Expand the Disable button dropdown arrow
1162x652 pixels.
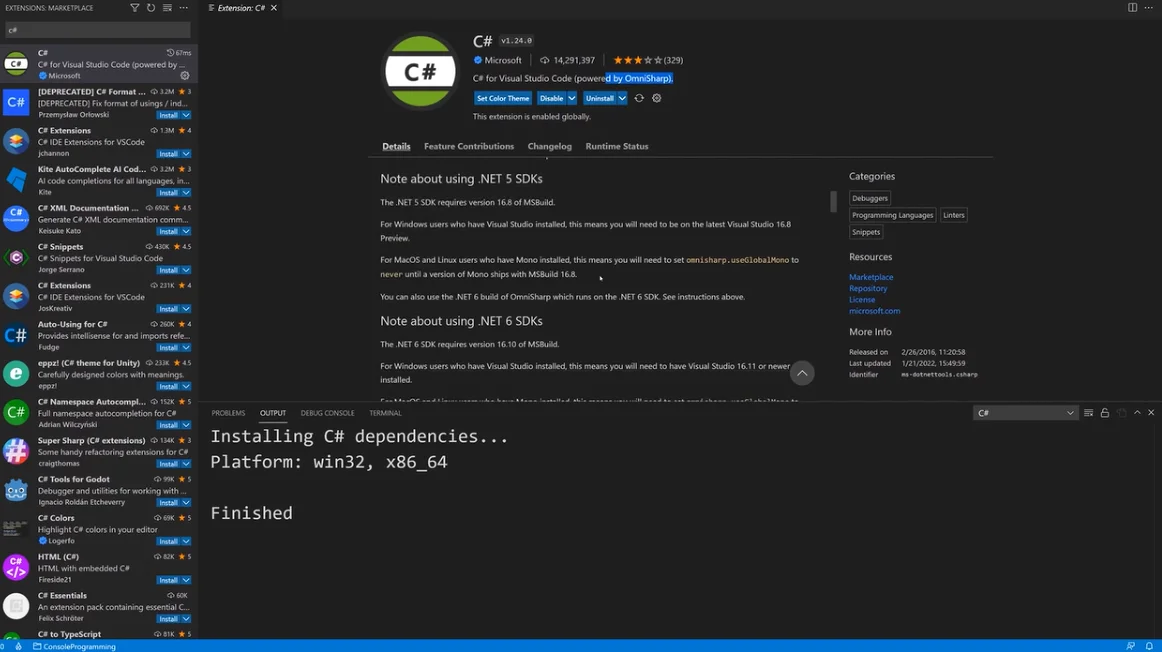coord(572,99)
